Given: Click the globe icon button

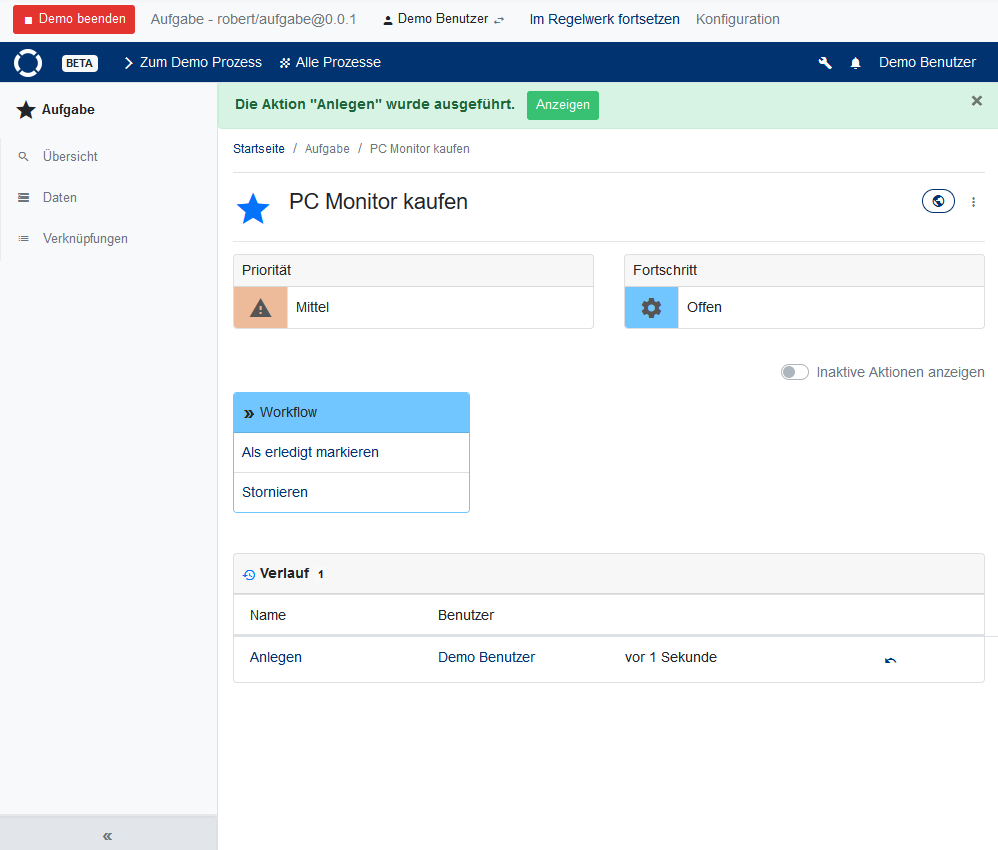Looking at the screenshot, I should coord(938,201).
